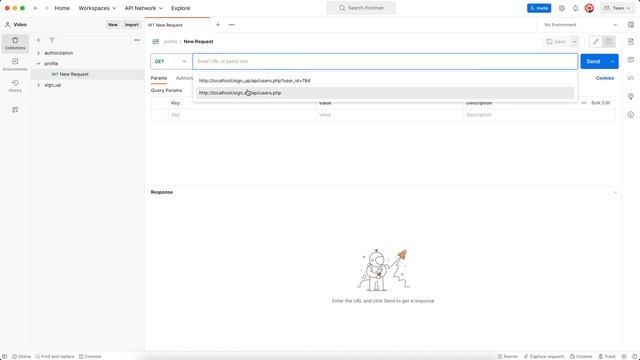Open comments icon in right sidebar
This screenshot has height=360, width=640.
[x=631, y=60]
